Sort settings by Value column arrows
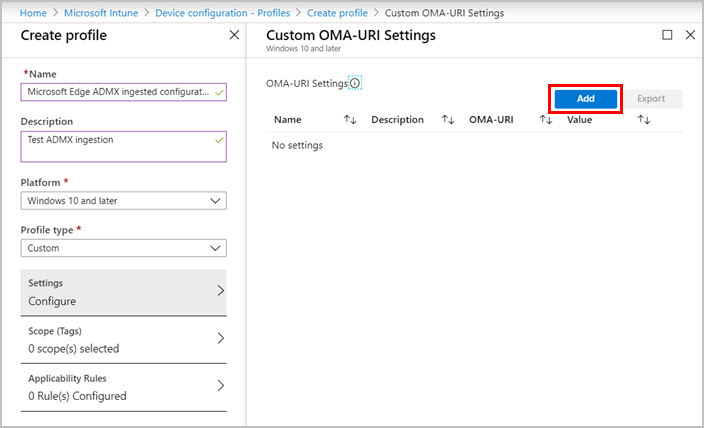This screenshot has width=704, height=428. 644,120
